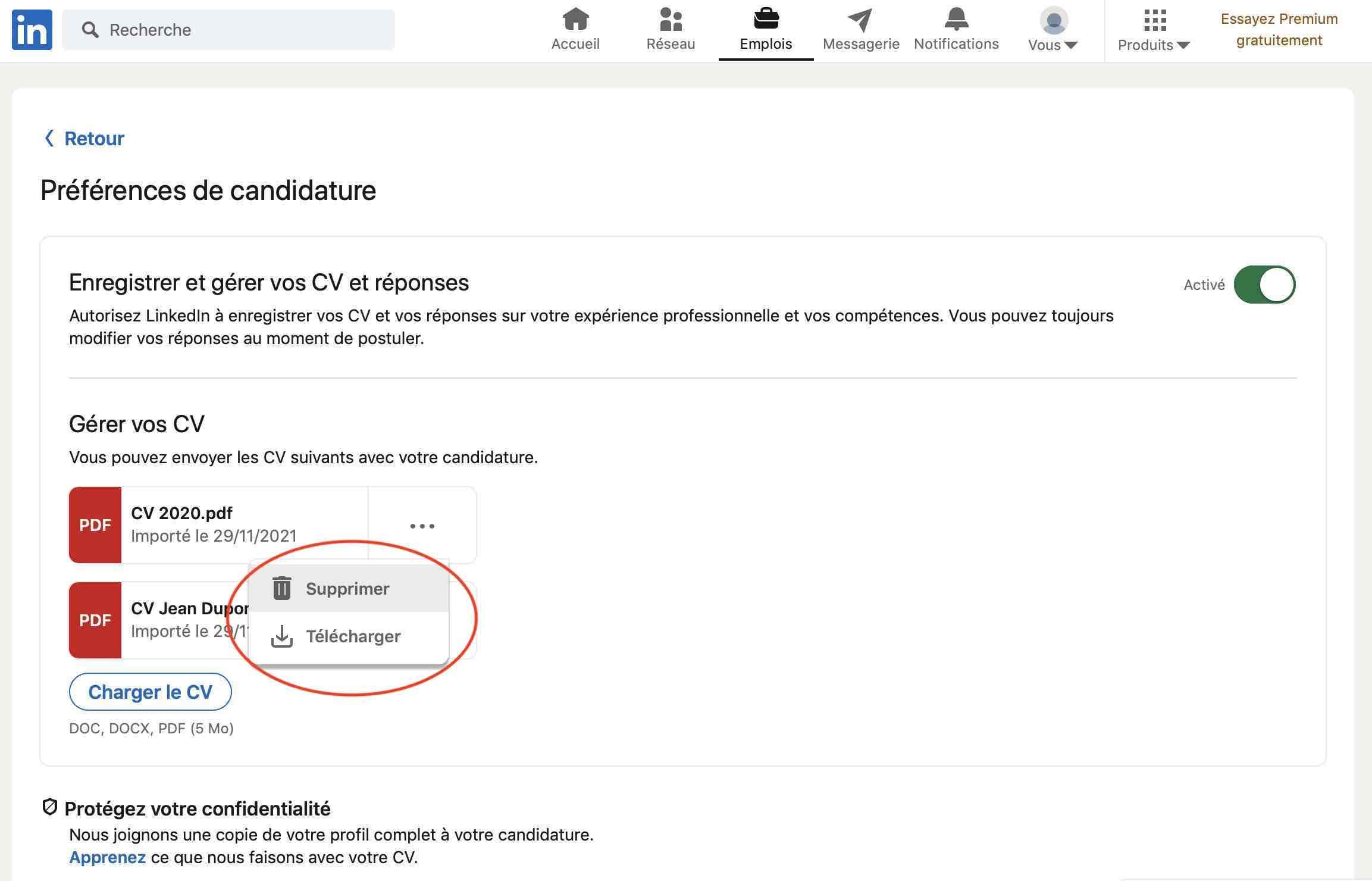The image size is (1372, 881).
Task: Click the three-dots menu for CV 2020.pdf
Action: pyautogui.click(x=422, y=525)
